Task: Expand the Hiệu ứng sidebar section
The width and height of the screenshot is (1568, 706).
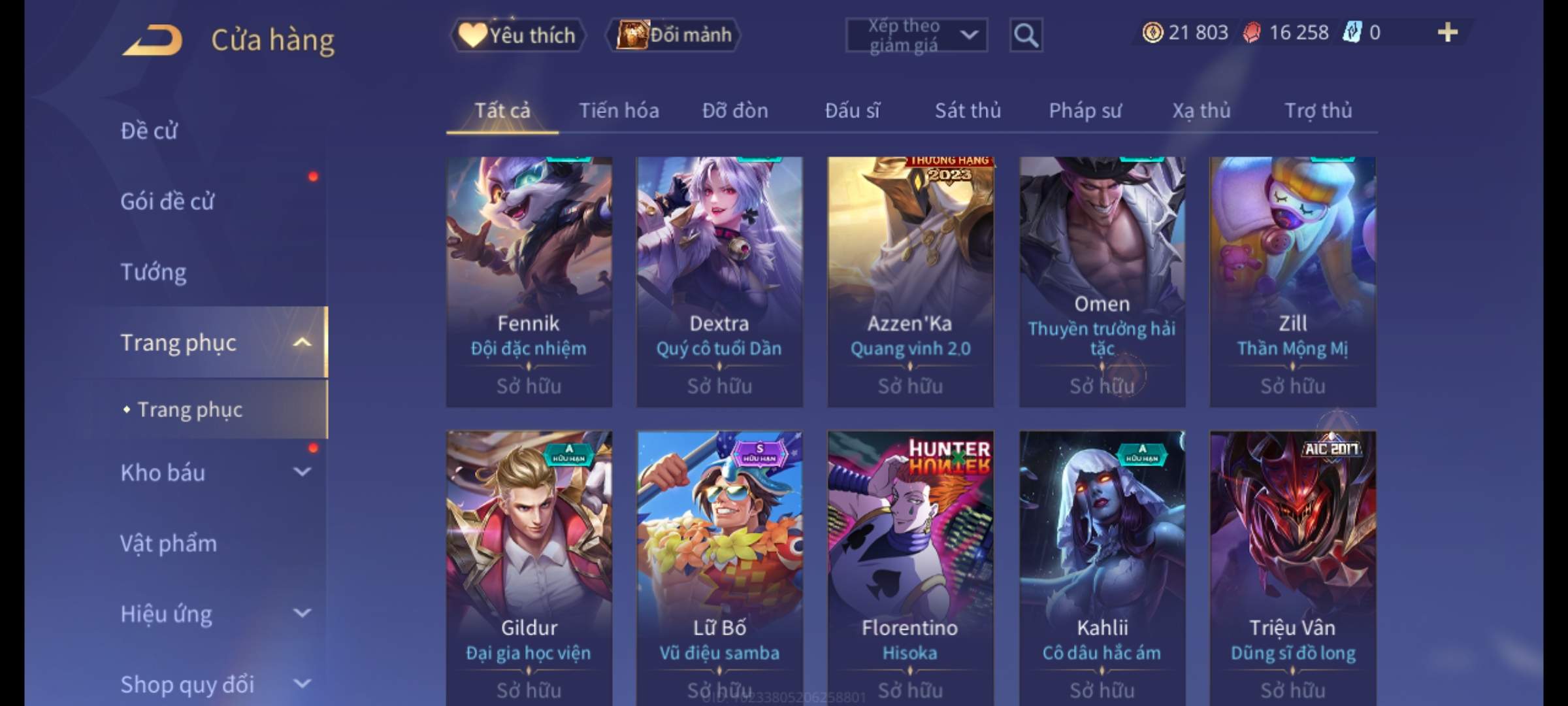Action: tap(302, 613)
